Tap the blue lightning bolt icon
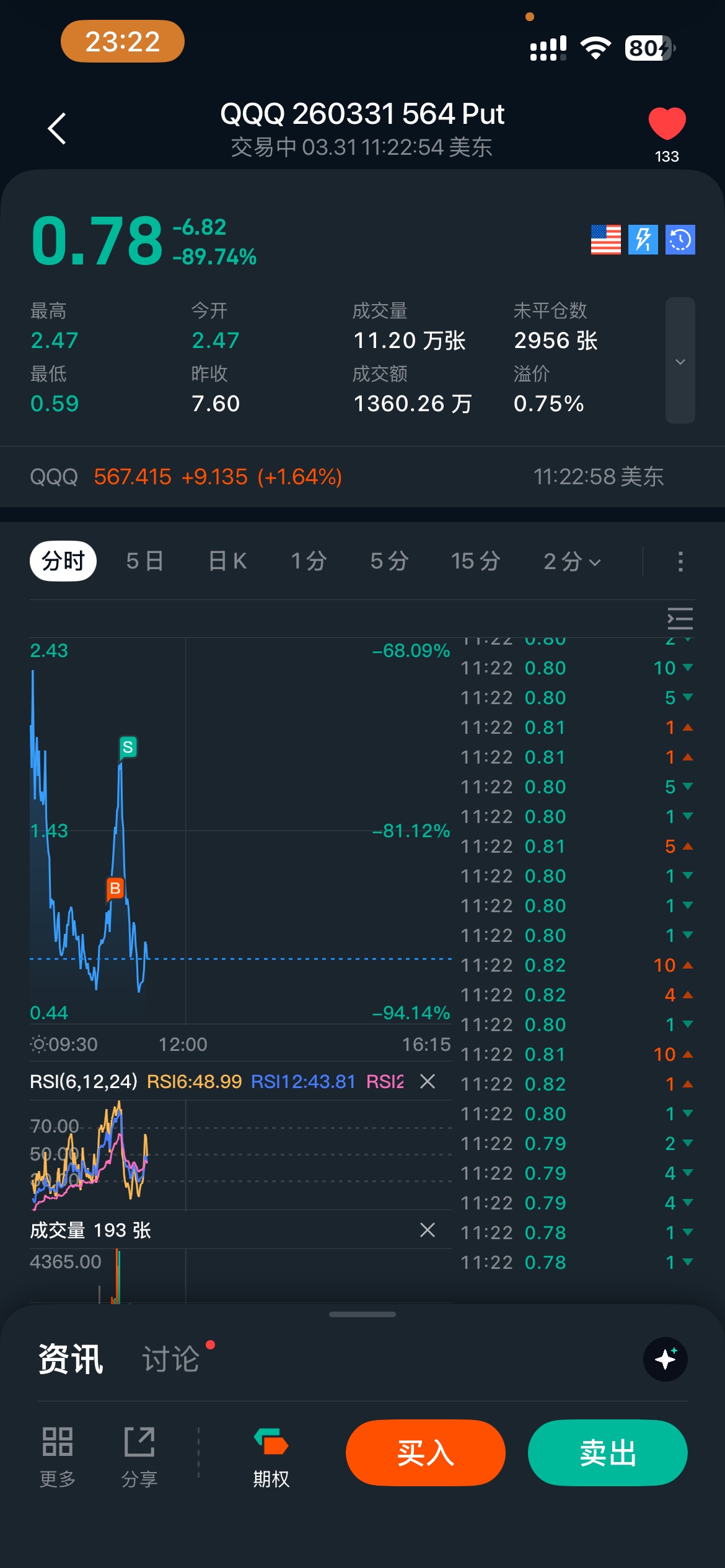This screenshot has width=725, height=1568. (643, 240)
